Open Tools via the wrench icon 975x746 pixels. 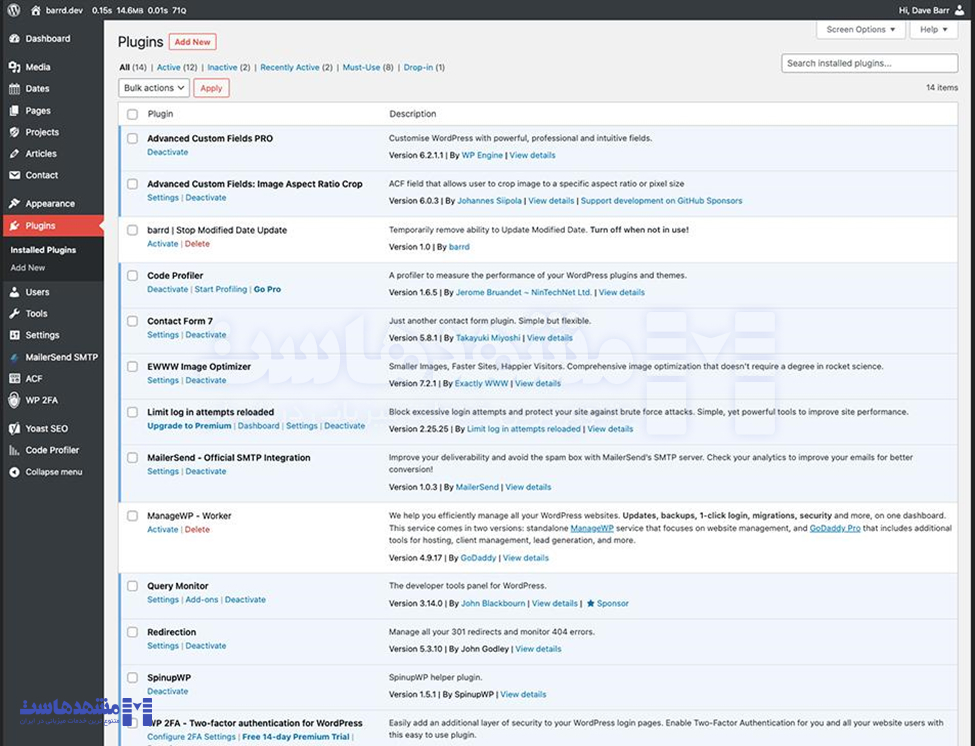pos(14,314)
